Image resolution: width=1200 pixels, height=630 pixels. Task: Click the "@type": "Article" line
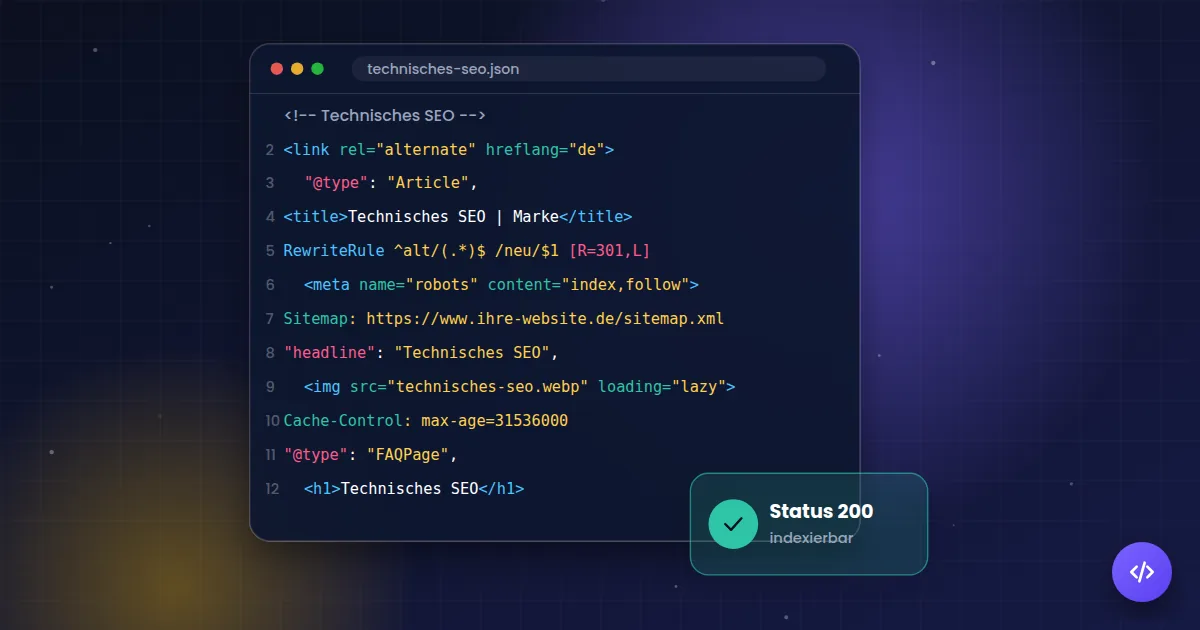click(x=392, y=183)
